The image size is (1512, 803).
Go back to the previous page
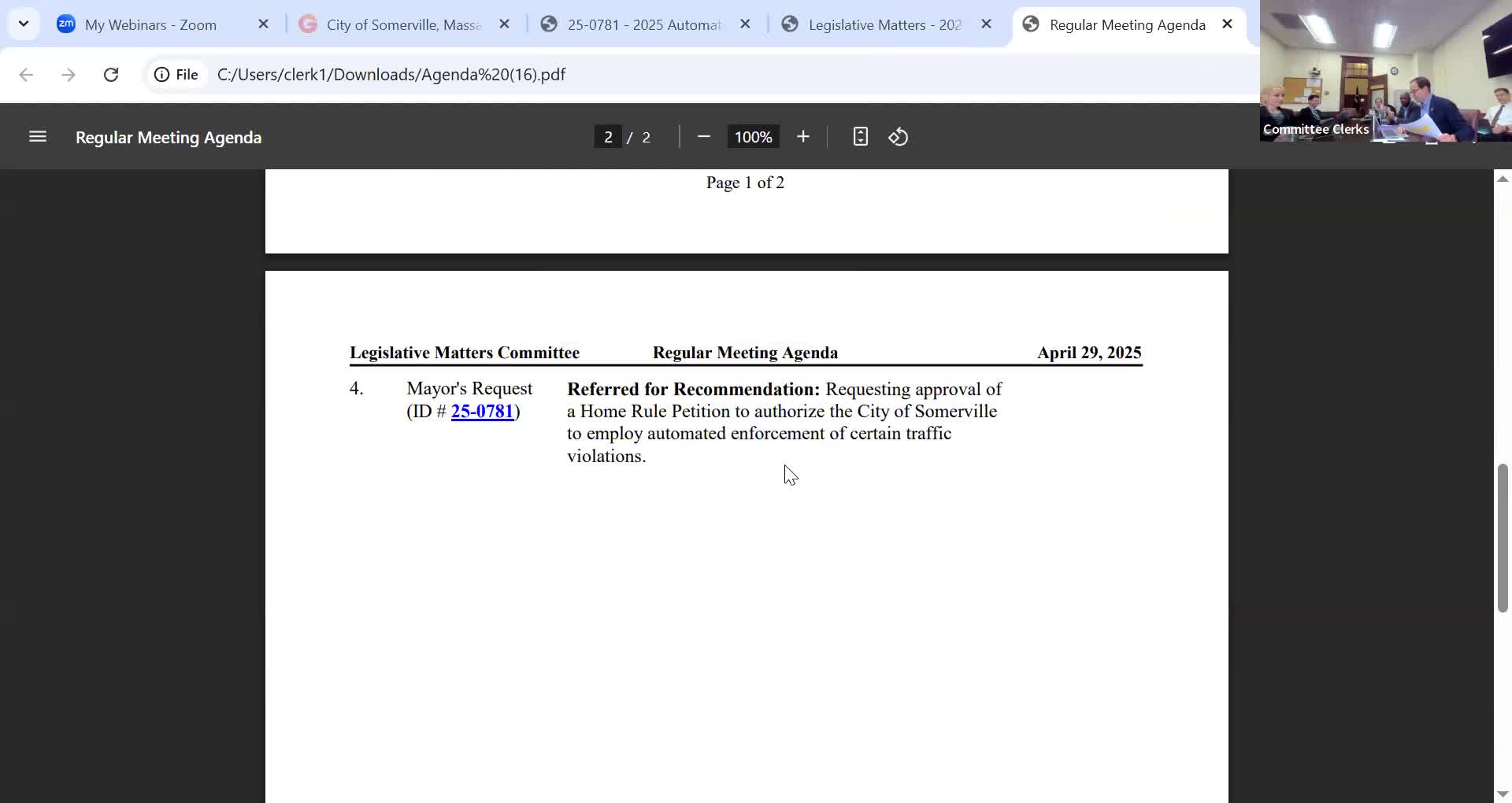pyautogui.click(x=26, y=75)
